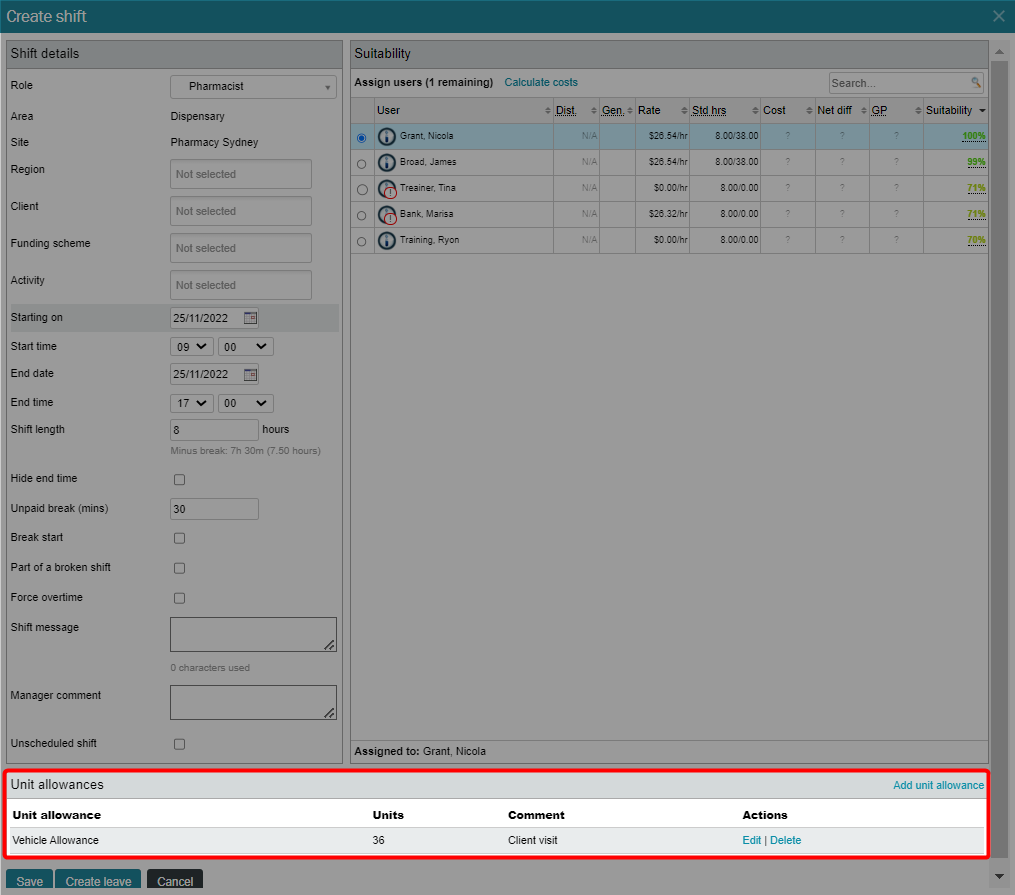Click the search magnifier icon
Screen dimensions: 1015x895
click(x=976, y=82)
